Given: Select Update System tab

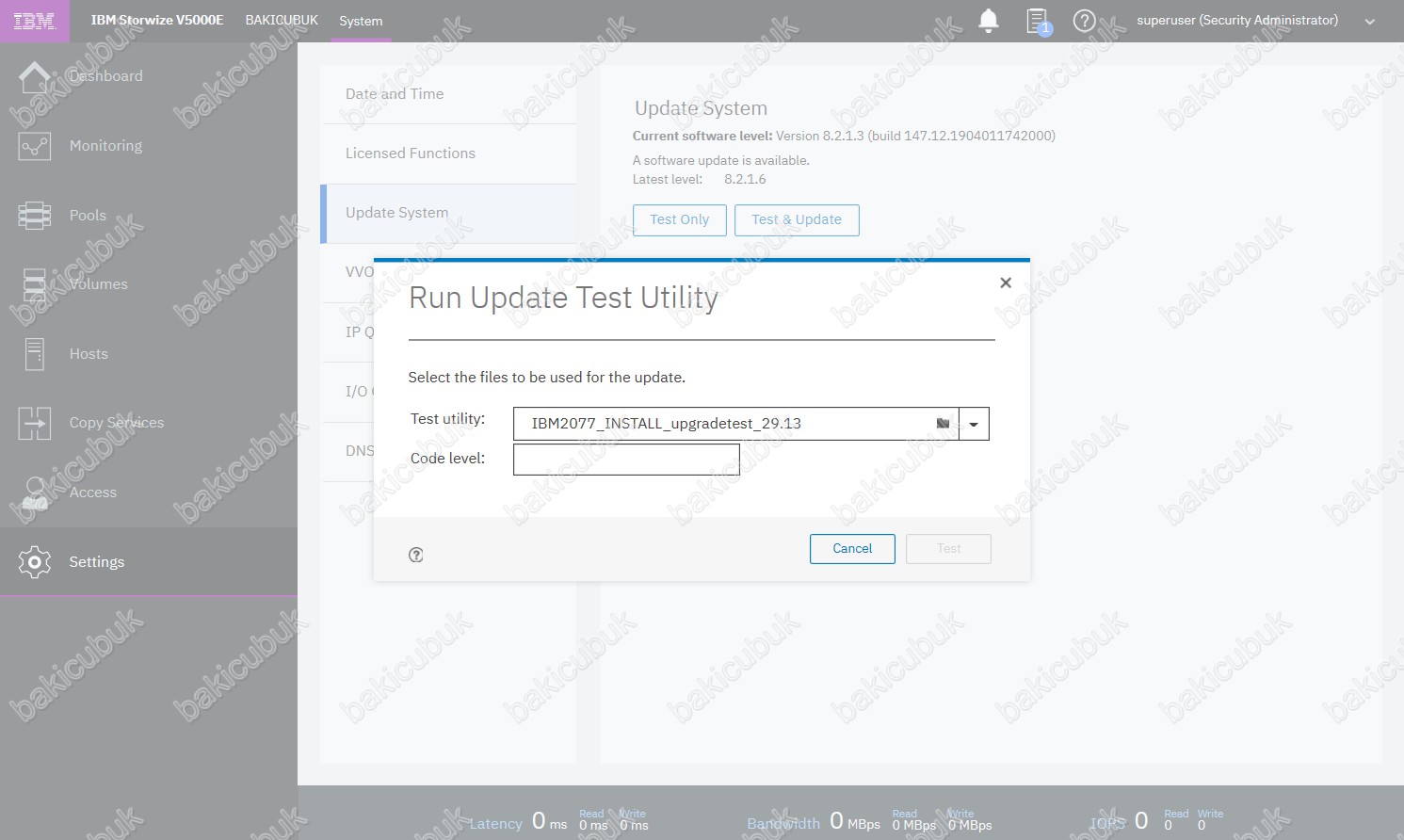Looking at the screenshot, I should click(448, 213).
